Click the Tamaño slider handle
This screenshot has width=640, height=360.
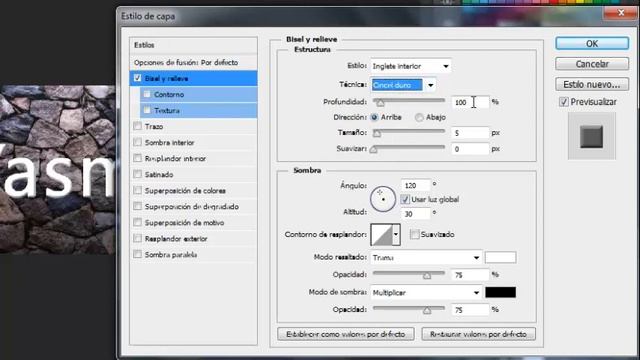pos(377,133)
